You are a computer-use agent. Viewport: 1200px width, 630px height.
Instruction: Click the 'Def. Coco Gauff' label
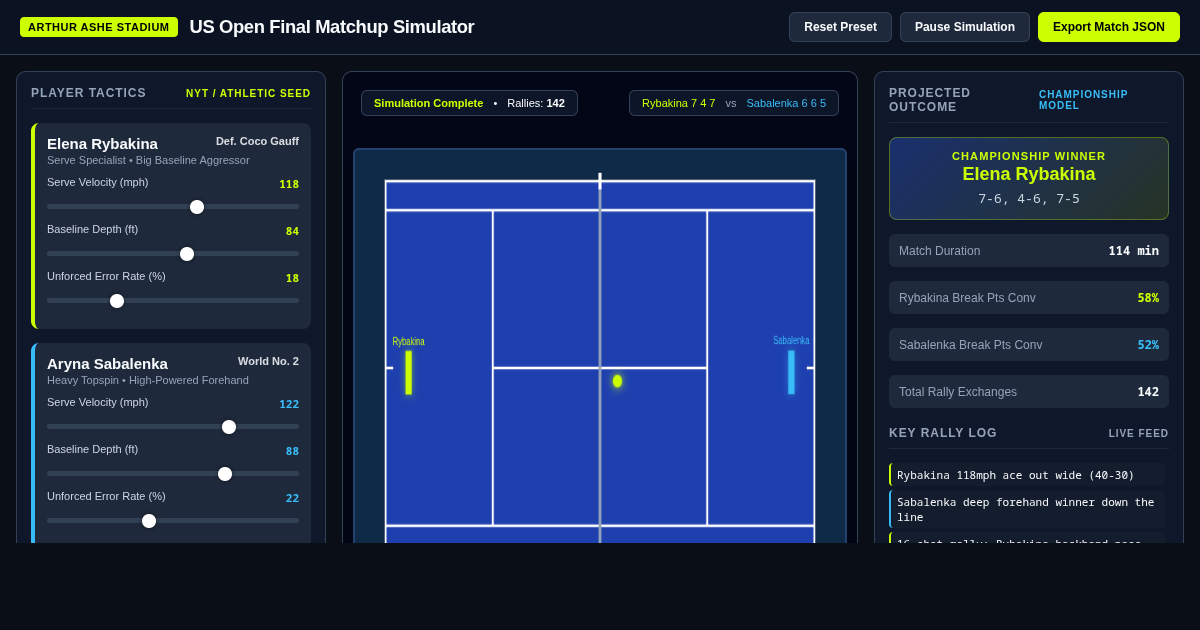coord(257,141)
